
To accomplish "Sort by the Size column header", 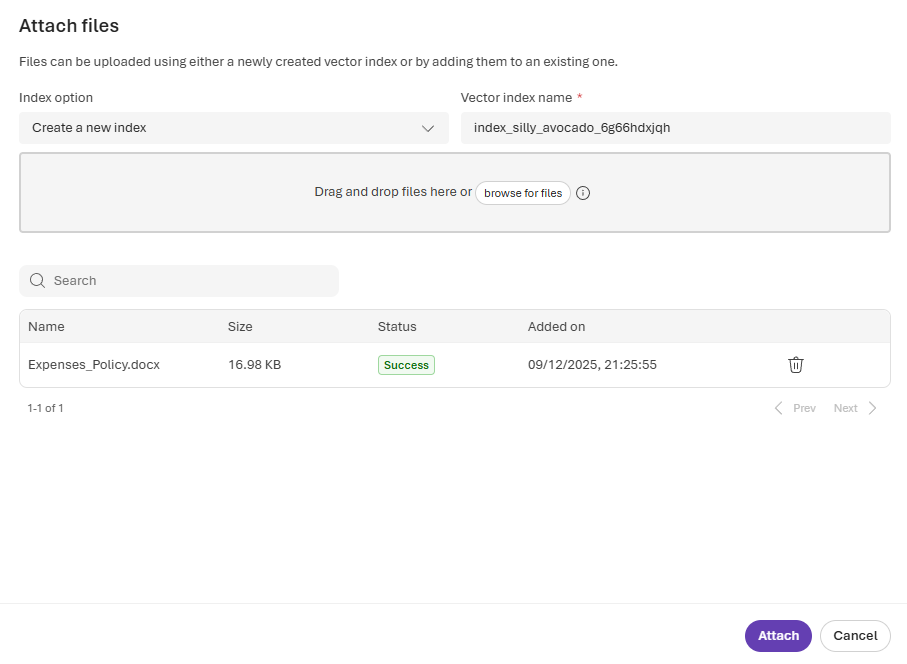I will [240, 326].
